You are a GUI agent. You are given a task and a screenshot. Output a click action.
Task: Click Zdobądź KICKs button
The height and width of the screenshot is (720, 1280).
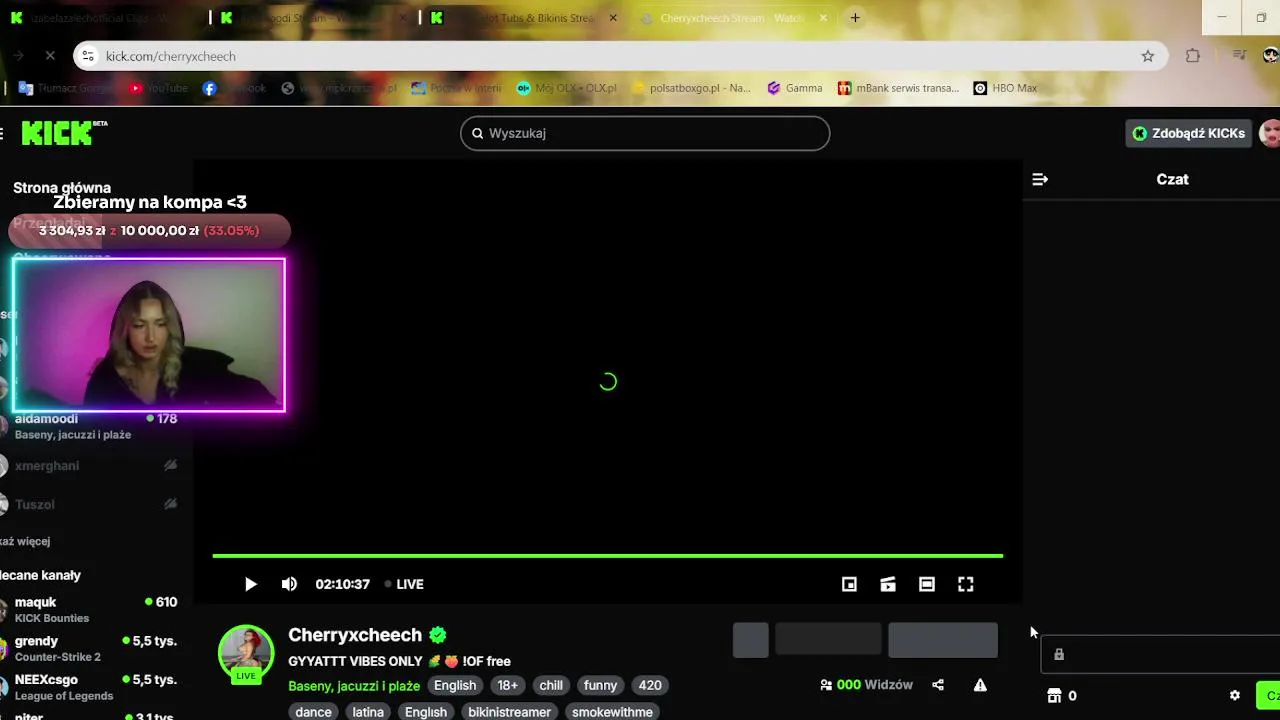click(1189, 133)
